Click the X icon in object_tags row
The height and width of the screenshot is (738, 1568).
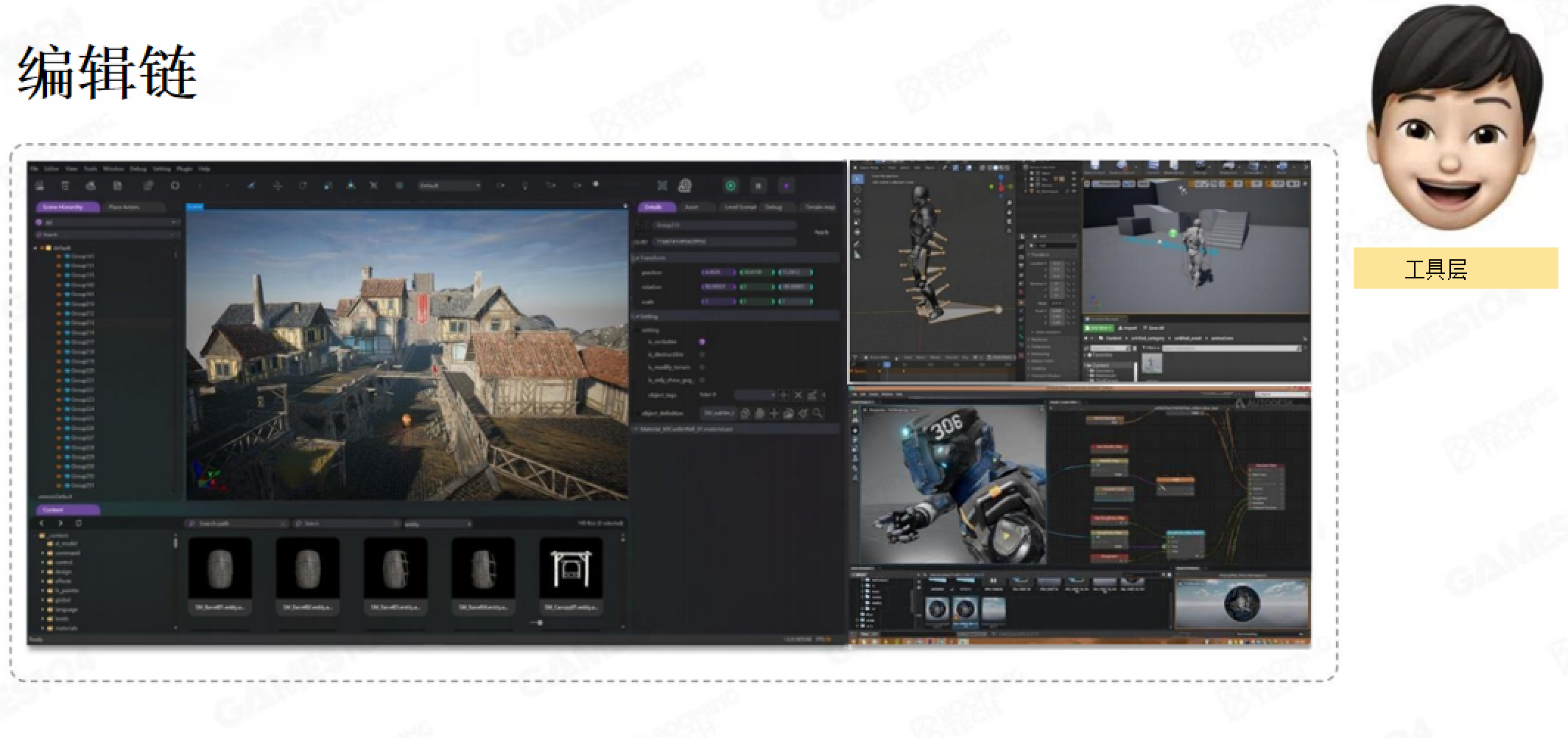click(x=798, y=396)
